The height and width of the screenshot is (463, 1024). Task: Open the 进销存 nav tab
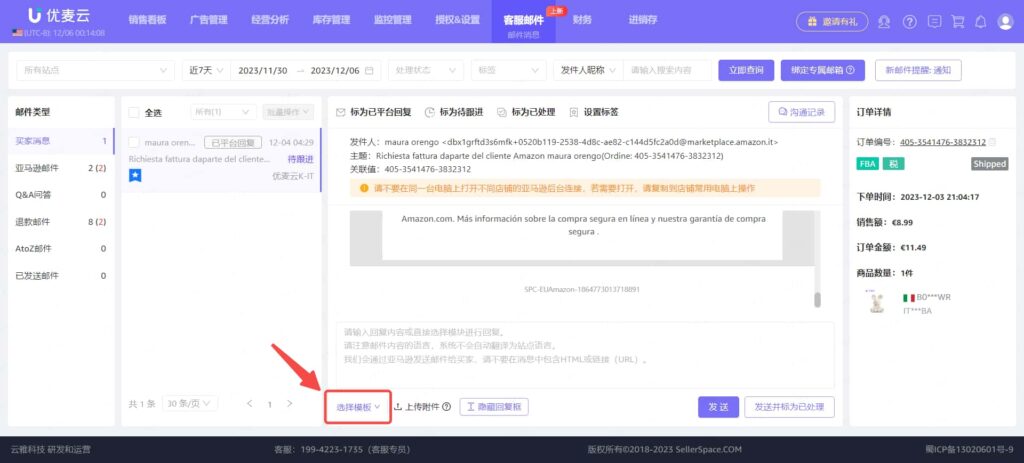coord(643,20)
